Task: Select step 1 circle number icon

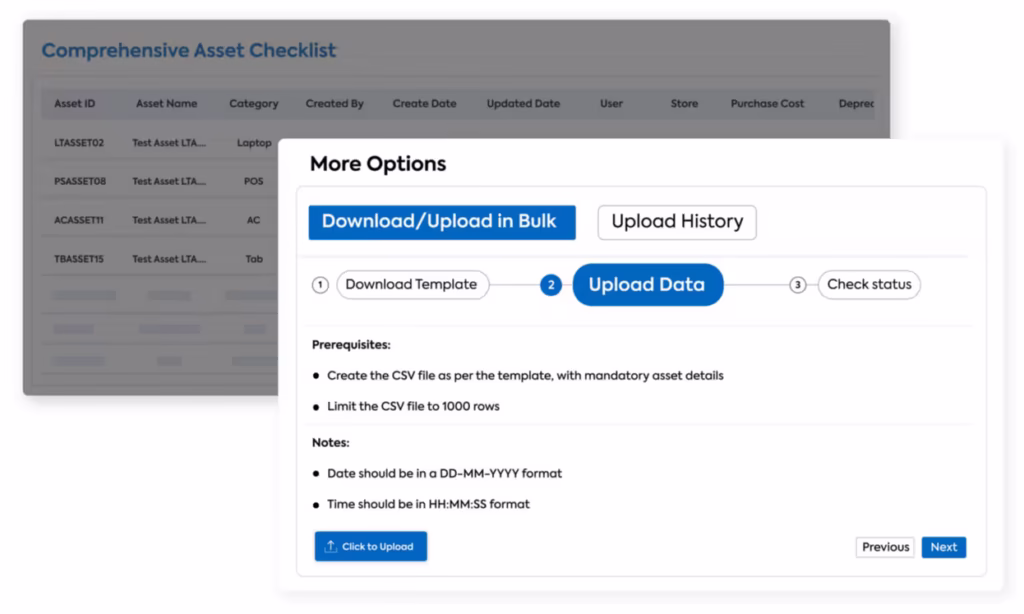Action: (x=320, y=285)
